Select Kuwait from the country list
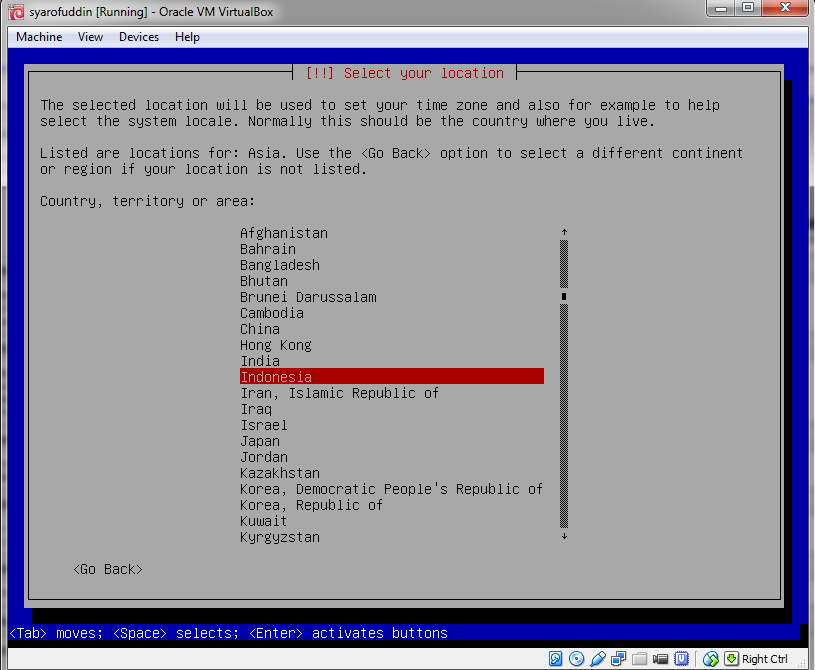815x670 pixels. tap(264, 521)
